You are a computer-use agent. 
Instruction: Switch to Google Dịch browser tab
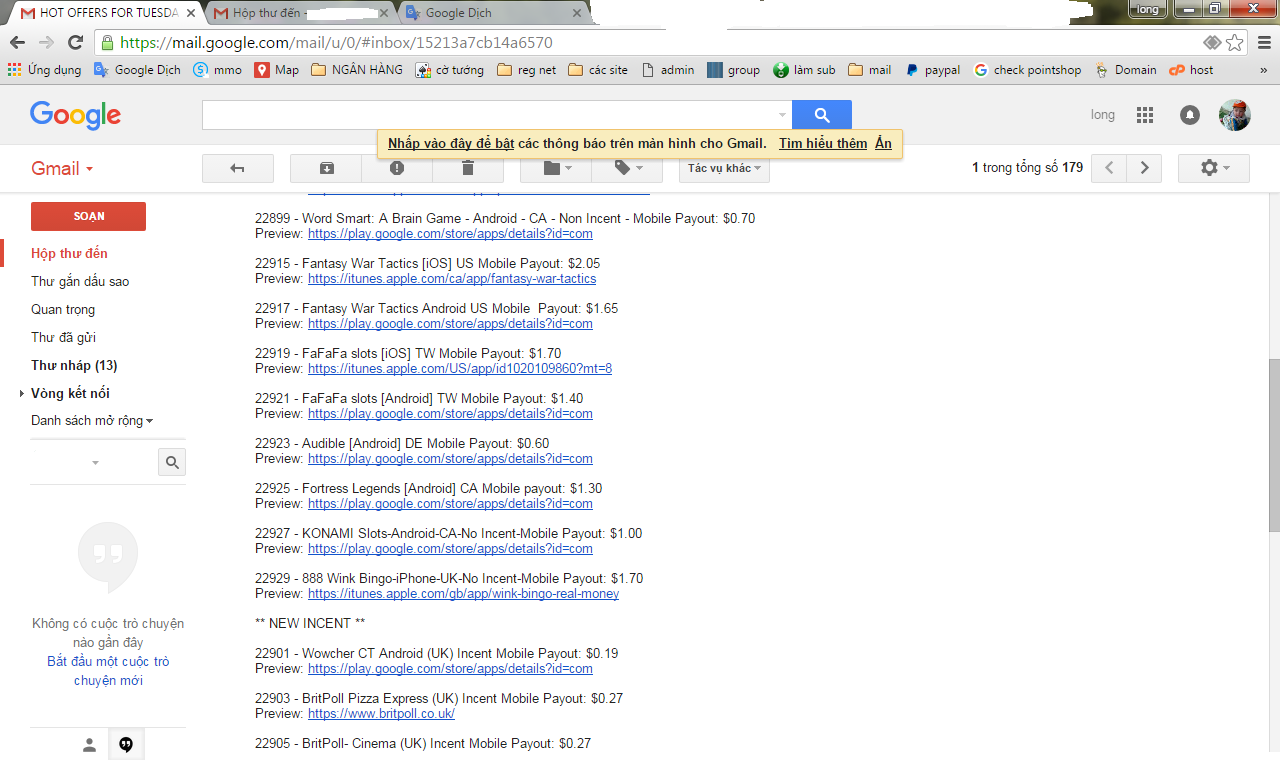[490, 13]
